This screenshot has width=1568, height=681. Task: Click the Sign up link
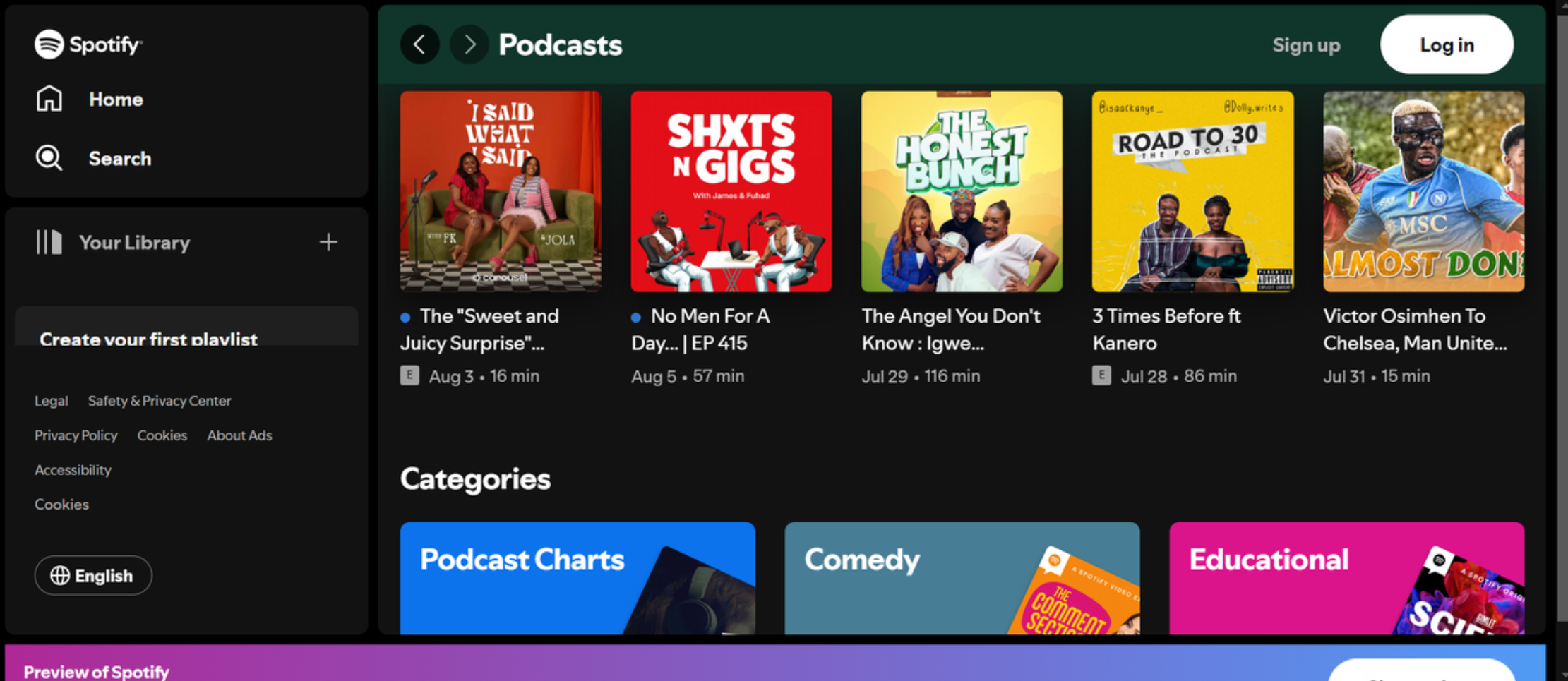[x=1306, y=44]
